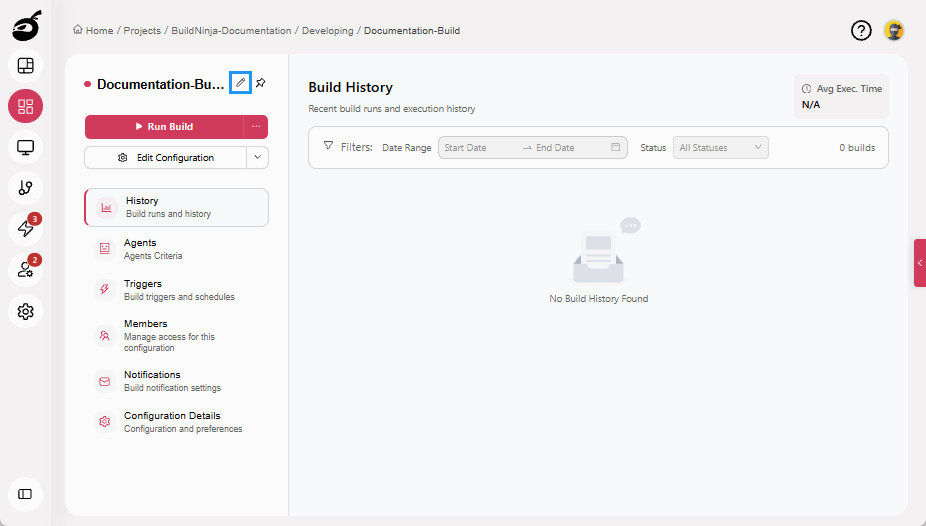The width and height of the screenshot is (926, 526).
Task: Select the Members menu item
Action: click(x=177, y=335)
